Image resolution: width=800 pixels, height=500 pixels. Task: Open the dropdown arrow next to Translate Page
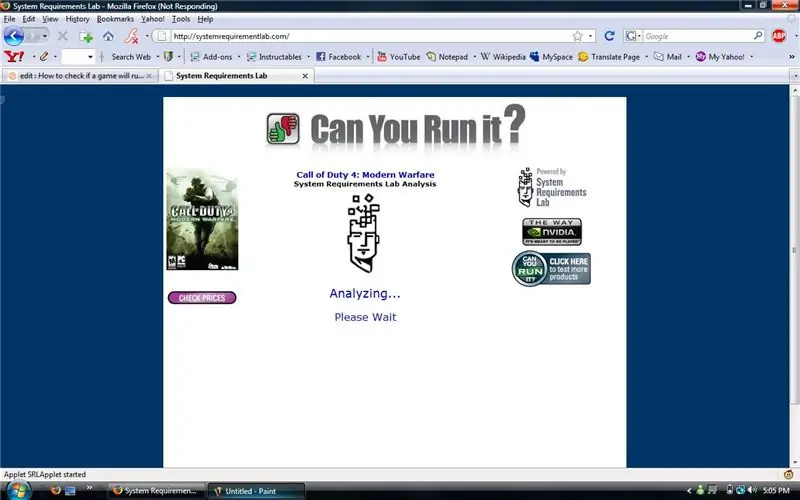[646, 57]
